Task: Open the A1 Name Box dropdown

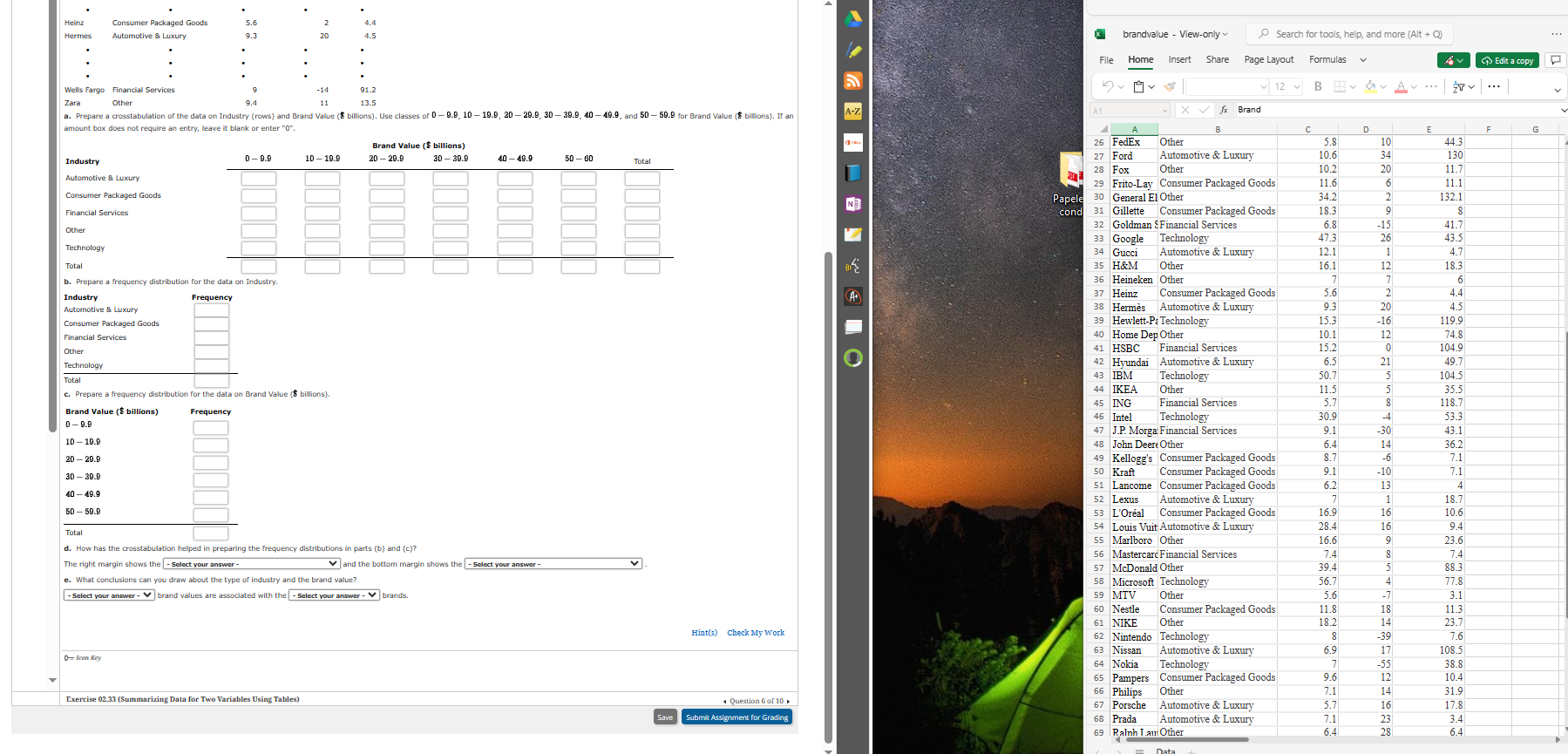Action: pyautogui.click(x=1164, y=111)
